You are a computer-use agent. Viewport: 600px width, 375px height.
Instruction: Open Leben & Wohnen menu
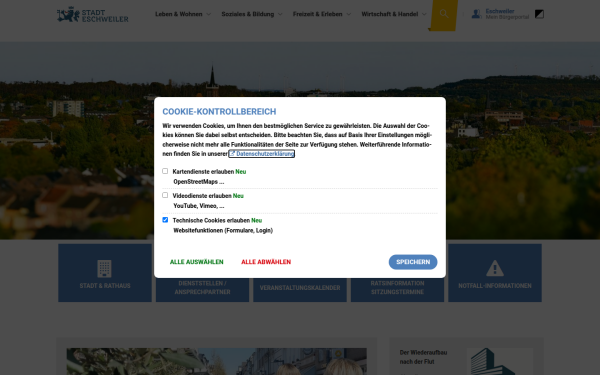(x=179, y=14)
